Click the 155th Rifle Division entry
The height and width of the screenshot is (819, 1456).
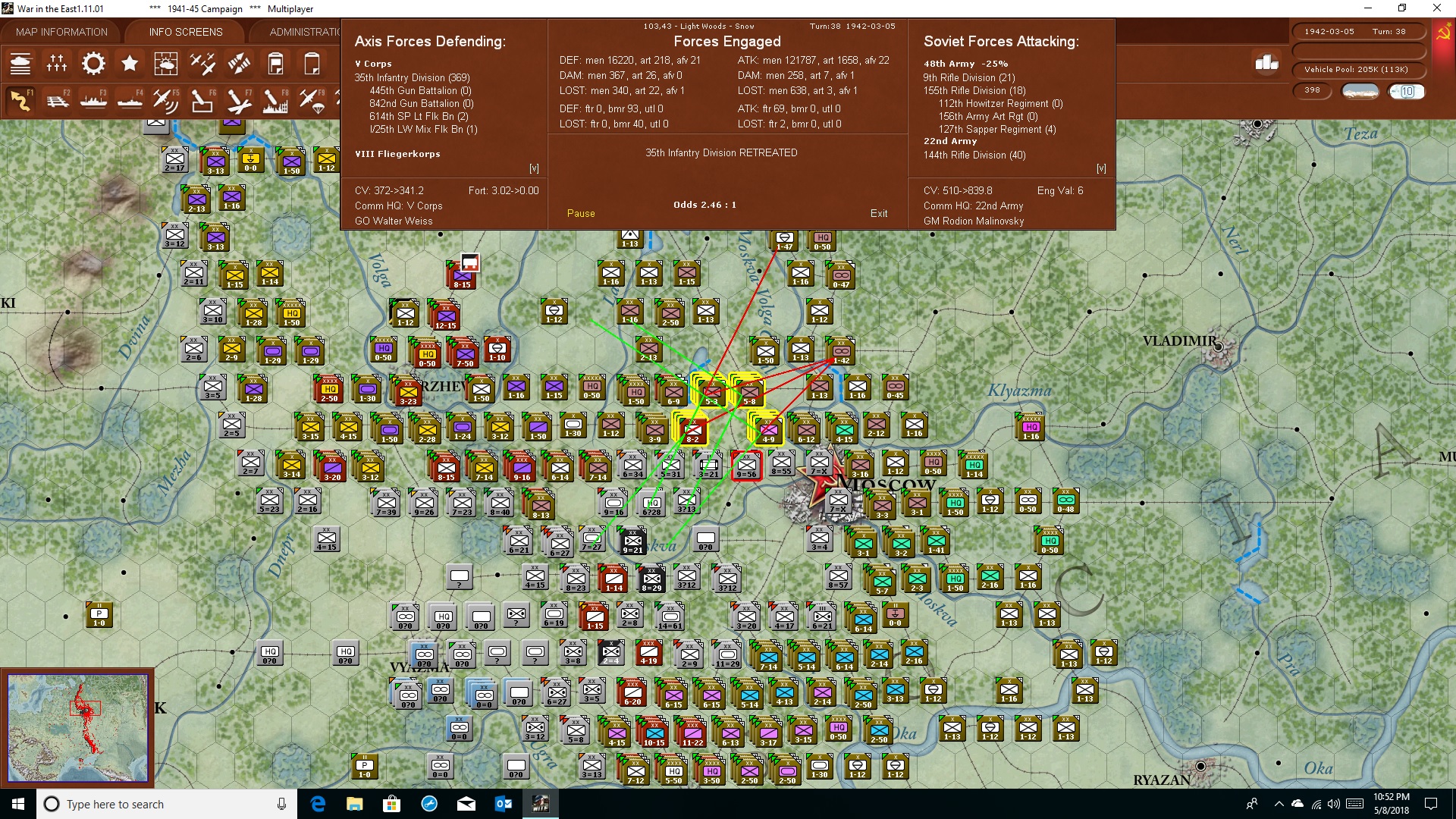click(x=974, y=90)
